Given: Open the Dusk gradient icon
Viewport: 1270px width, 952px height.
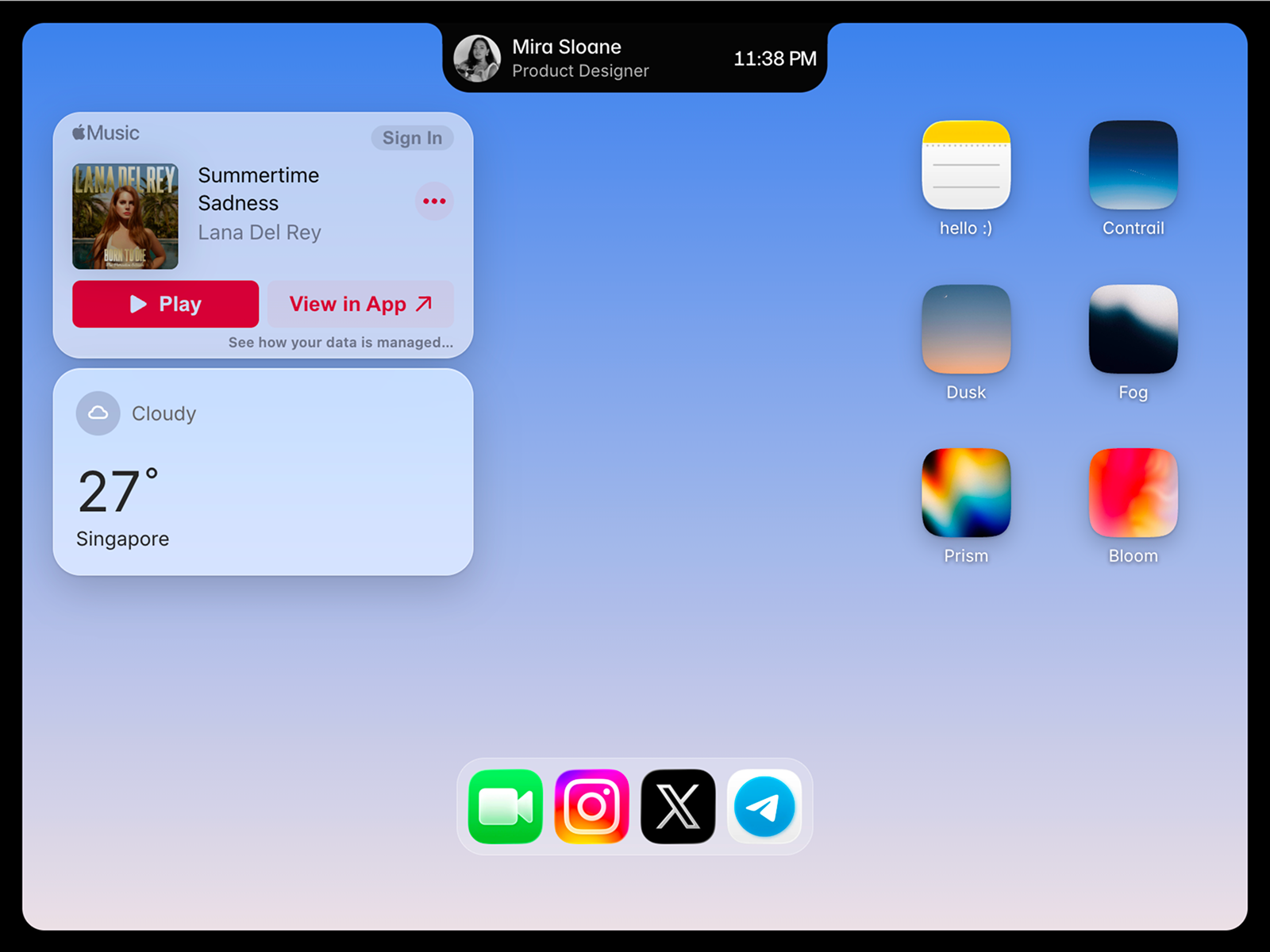Looking at the screenshot, I should pos(966,329).
